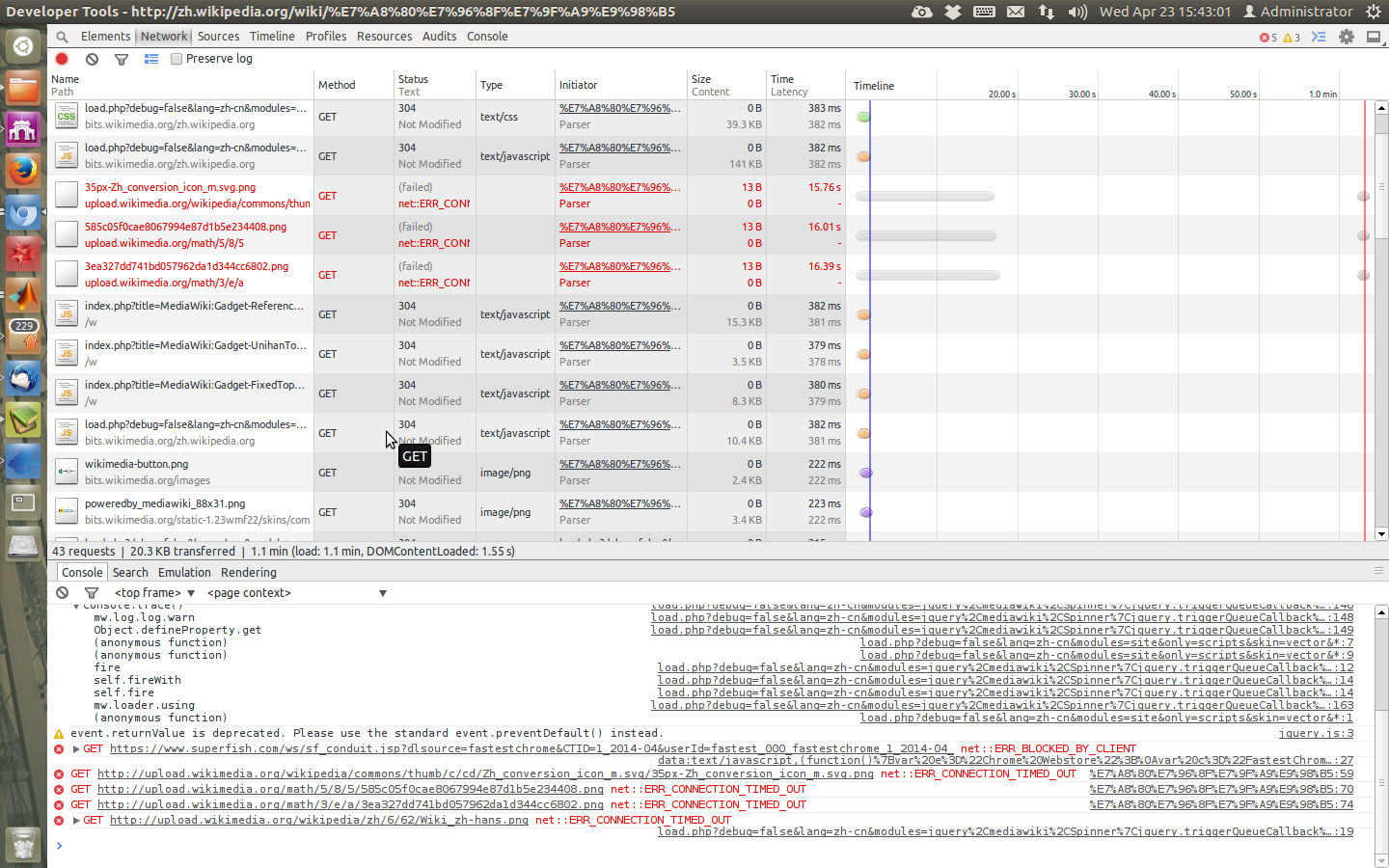
Task: Click the CSS file icon of first request
Action: (66, 117)
